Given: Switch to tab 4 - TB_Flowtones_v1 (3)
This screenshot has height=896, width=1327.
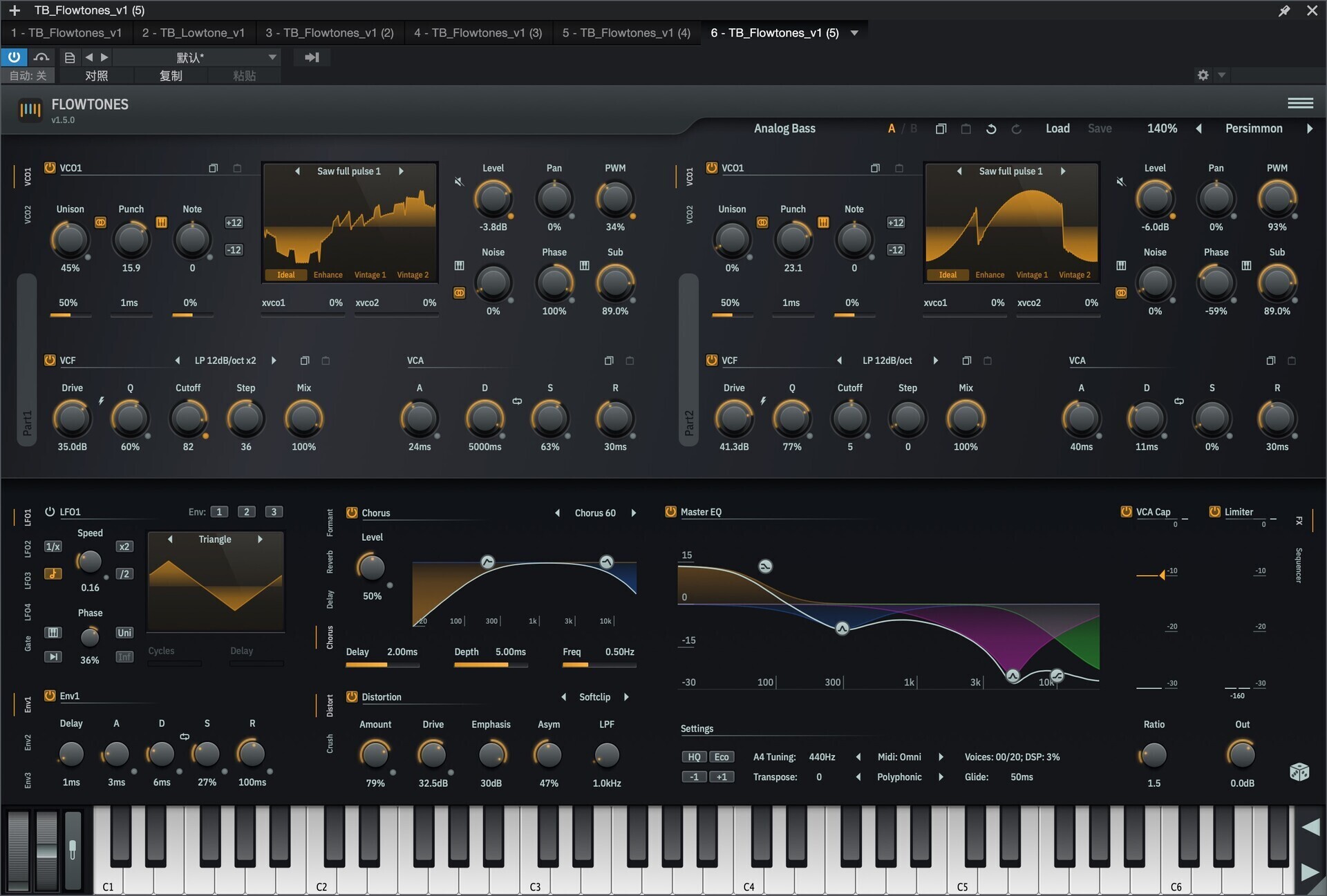Looking at the screenshot, I should click(478, 33).
